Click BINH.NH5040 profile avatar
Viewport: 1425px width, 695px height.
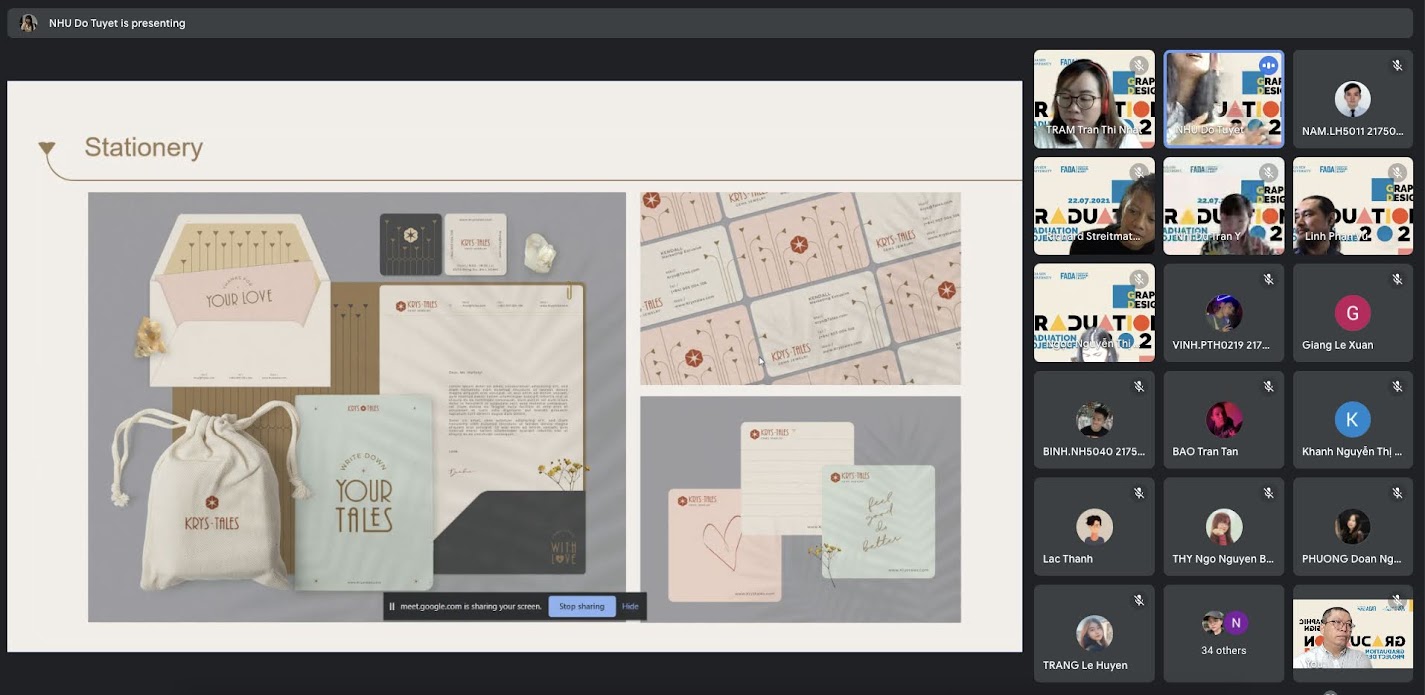pos(1094,420)
